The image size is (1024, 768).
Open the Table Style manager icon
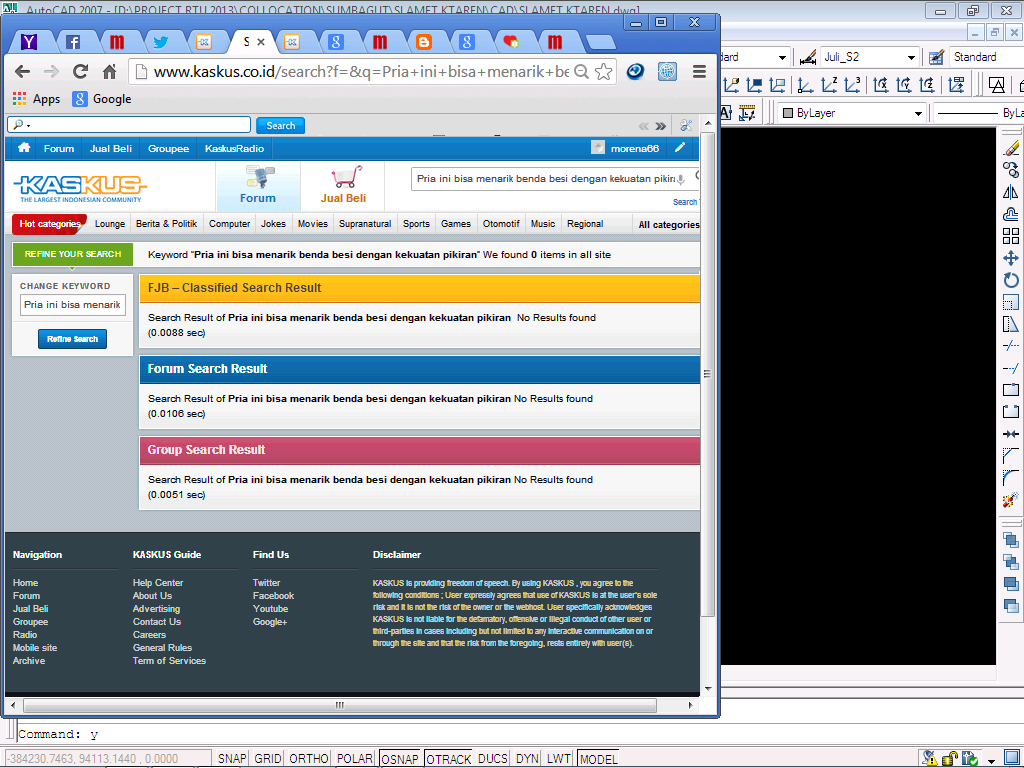(936, 57)
